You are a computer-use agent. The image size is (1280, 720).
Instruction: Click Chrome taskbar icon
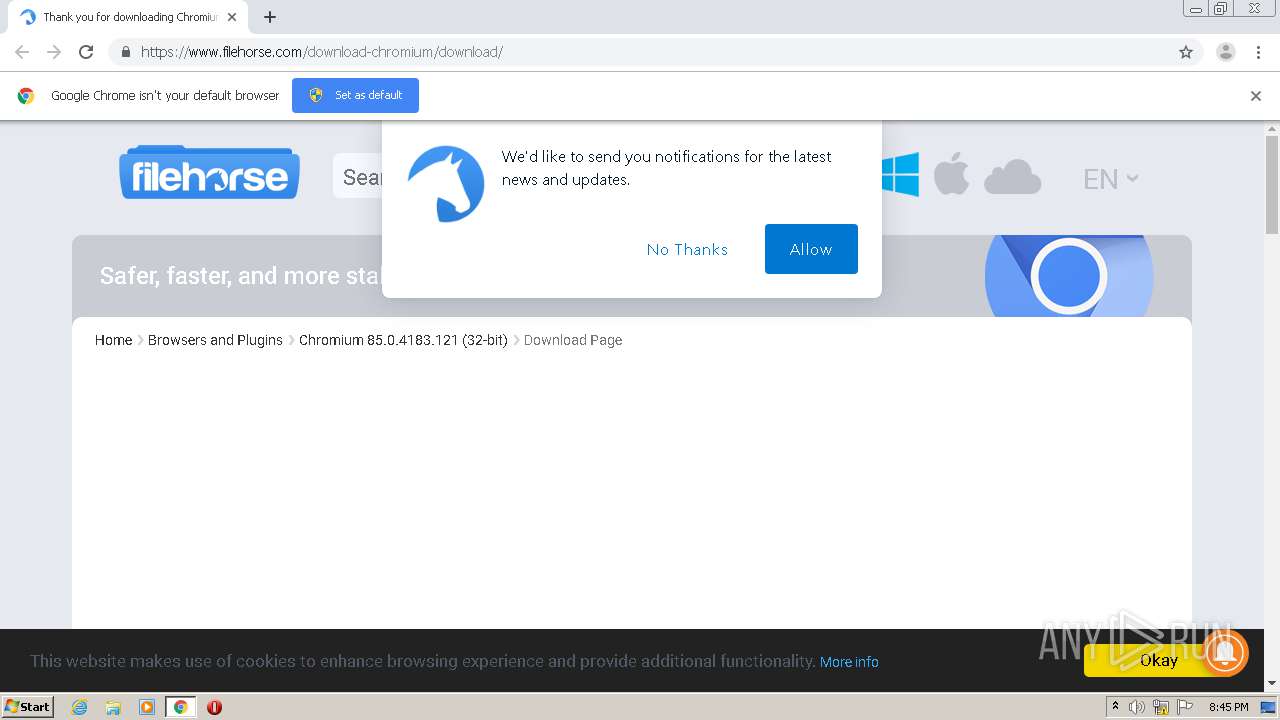[180, 707]
